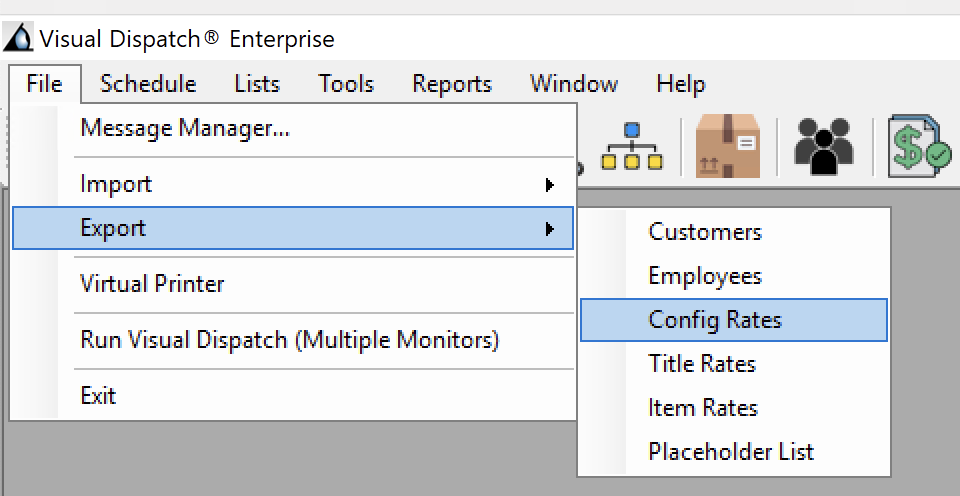The height and width of the screenshot is (496, 960).
Task: Expand the Import submenu
Action: tap(293, 184)
